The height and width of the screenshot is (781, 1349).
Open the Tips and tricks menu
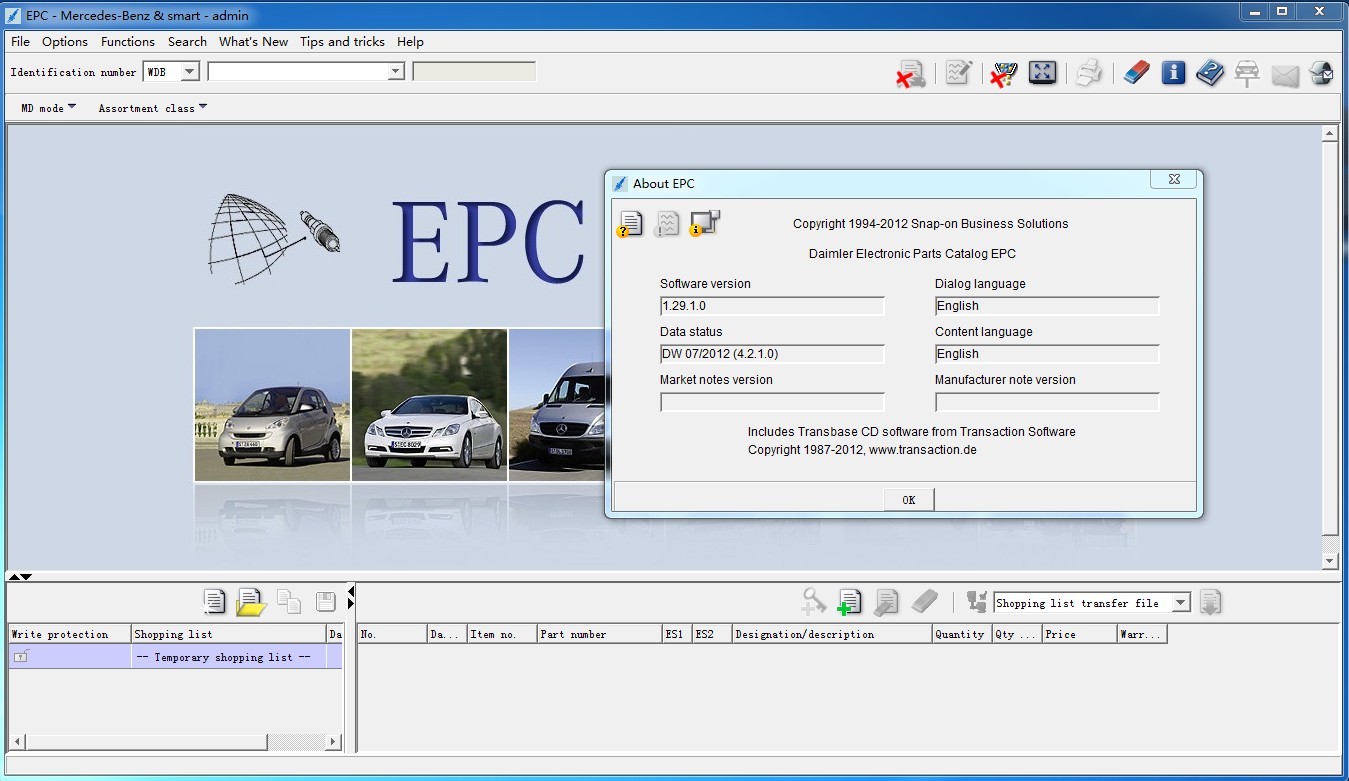point(342,41)
